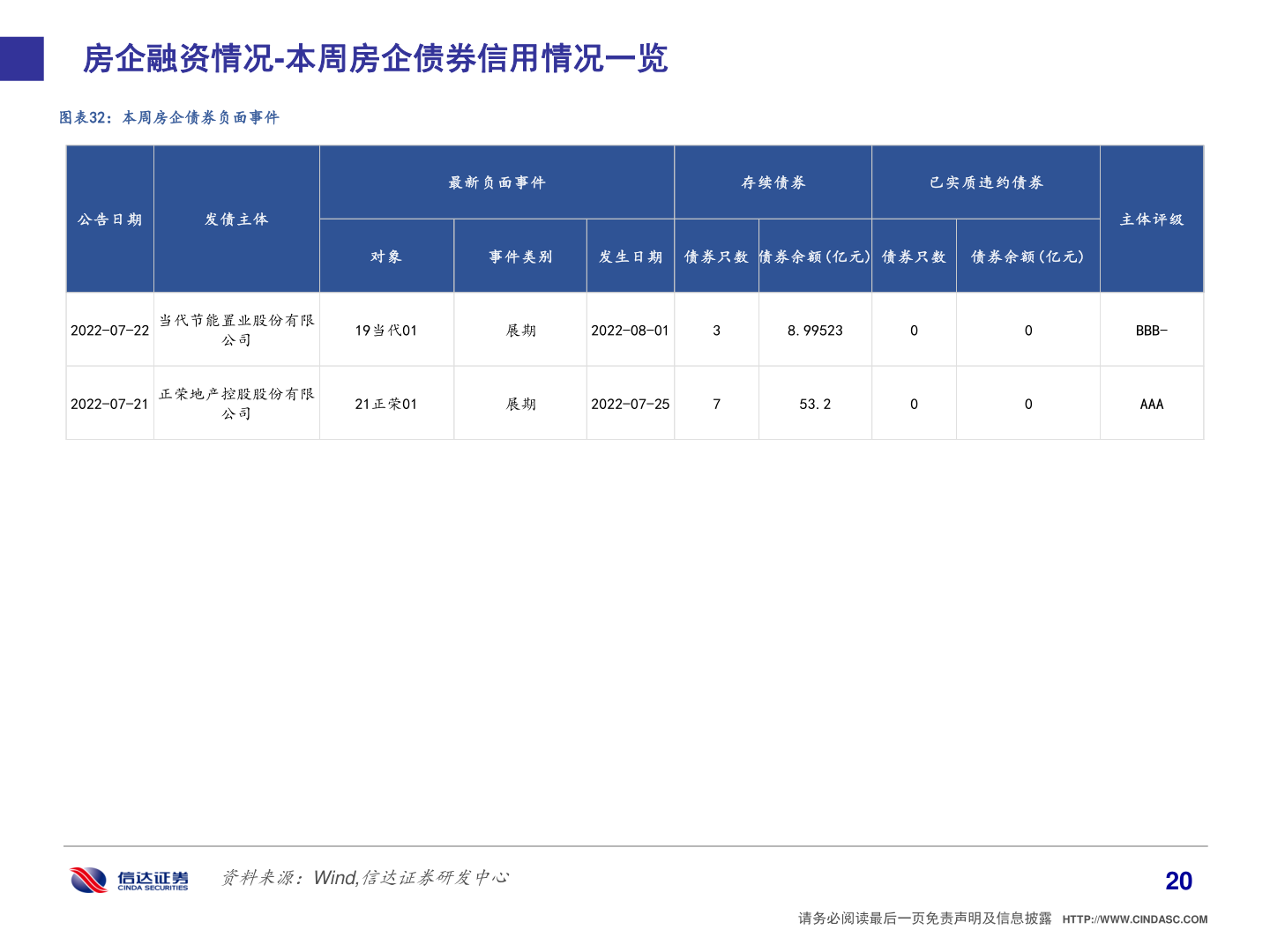
Task: Select the 19当代01 bond entry
Action: pyautogui.click(x=386, y=329)
